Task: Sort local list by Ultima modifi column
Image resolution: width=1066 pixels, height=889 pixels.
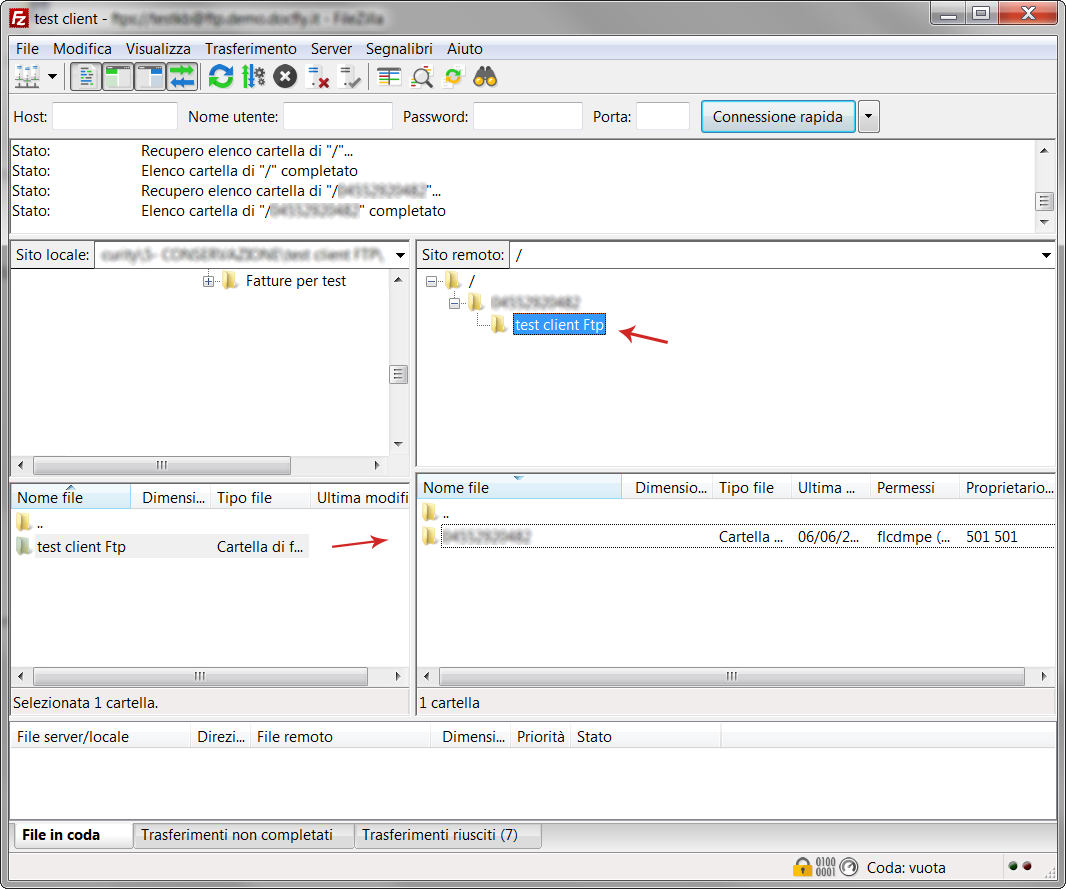Action: [360, 498]
